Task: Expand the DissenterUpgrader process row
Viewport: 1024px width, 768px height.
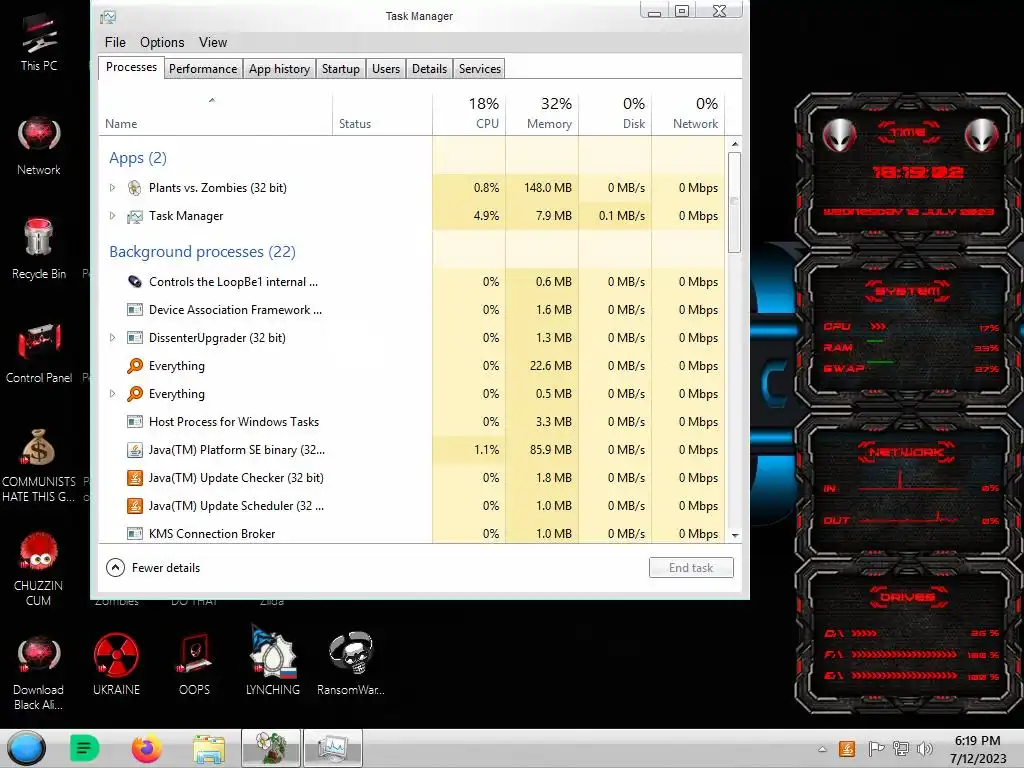Action: coord(112,338)
